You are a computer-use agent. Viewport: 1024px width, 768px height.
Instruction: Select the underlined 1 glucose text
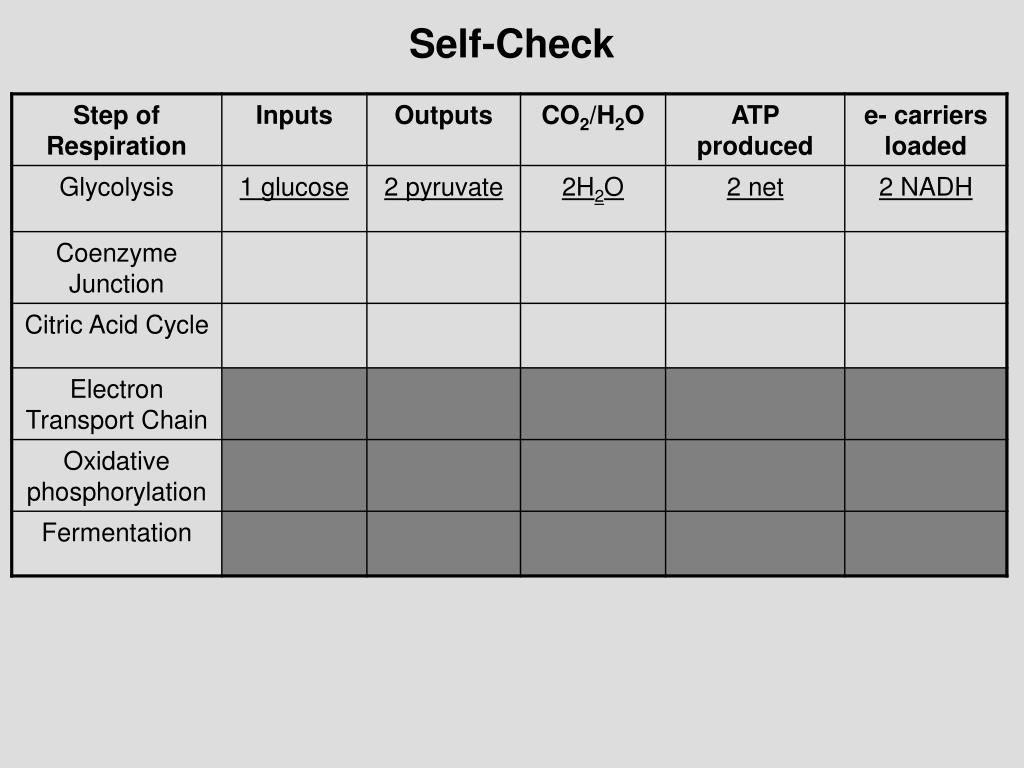[x=294, y=188]
